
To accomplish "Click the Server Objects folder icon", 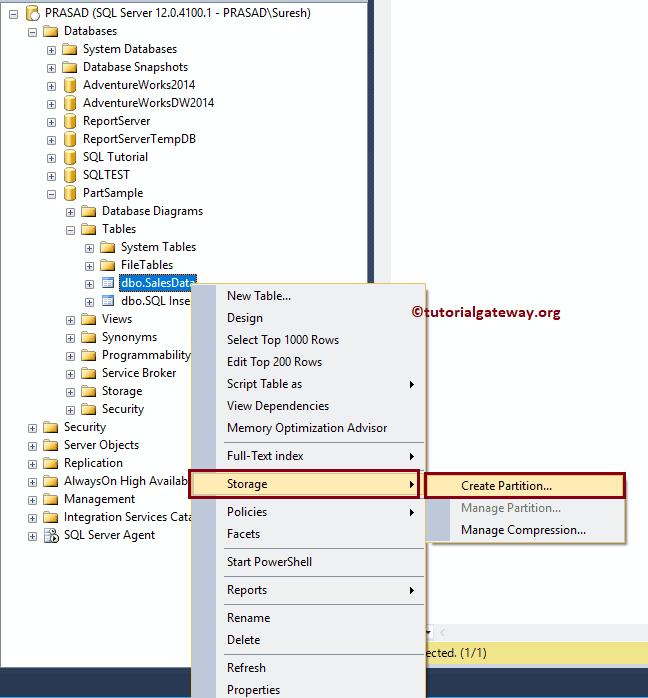I will [50, 445].
